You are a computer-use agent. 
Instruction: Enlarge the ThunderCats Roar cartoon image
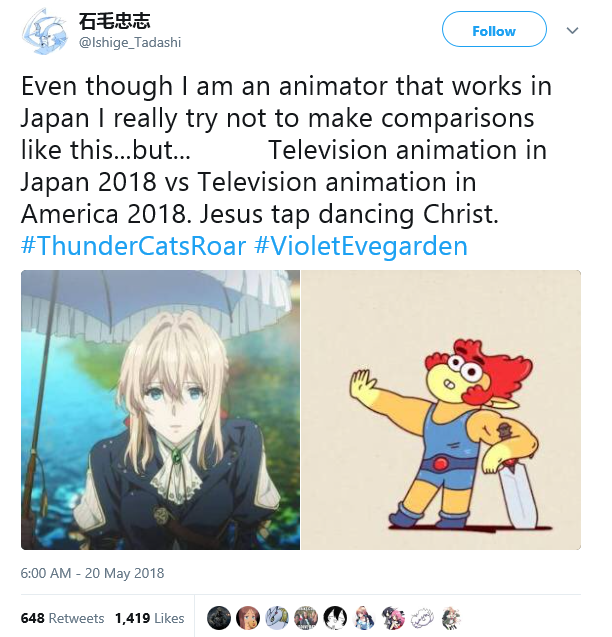pyautogui.click(x=441, y=410)
